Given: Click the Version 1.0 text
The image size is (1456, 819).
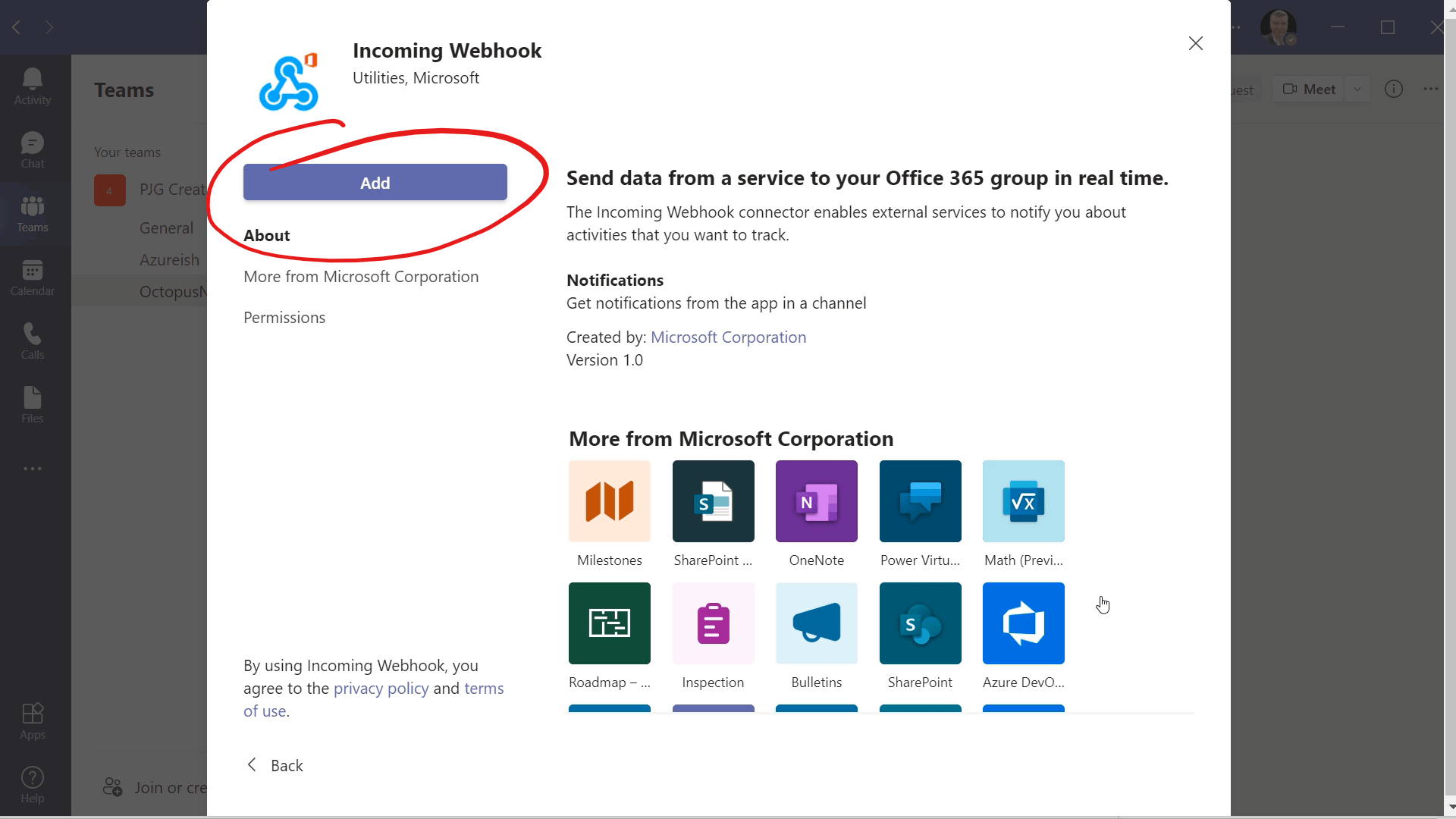Looking at the screenshot, I should (604, 359).
